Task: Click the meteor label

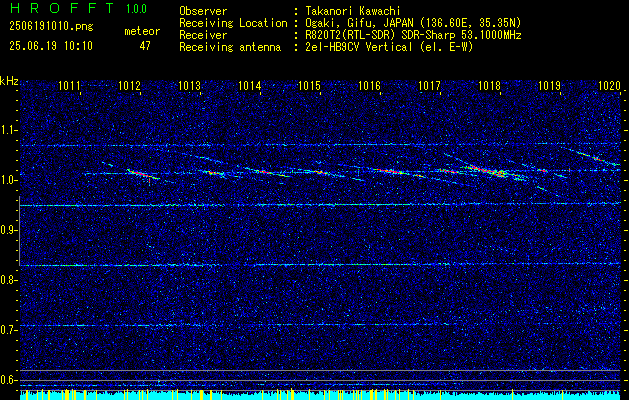Action: point(142,31)
